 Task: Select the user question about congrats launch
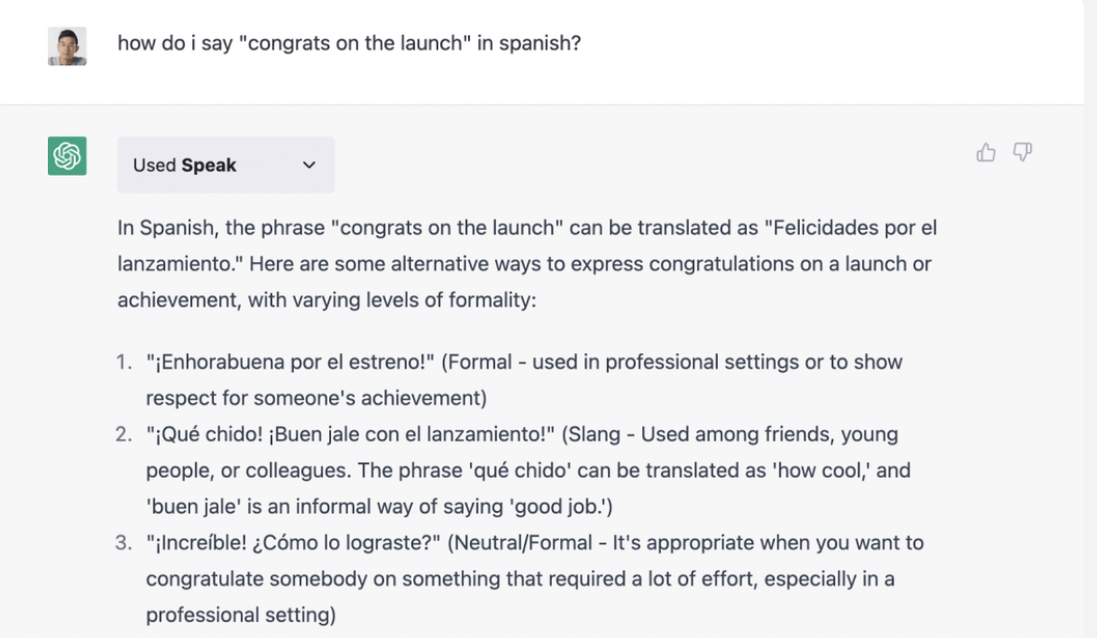point(349,43)
